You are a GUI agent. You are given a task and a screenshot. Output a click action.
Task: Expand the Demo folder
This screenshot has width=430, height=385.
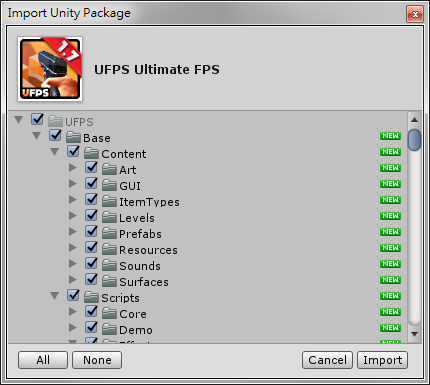coord(73,327)
